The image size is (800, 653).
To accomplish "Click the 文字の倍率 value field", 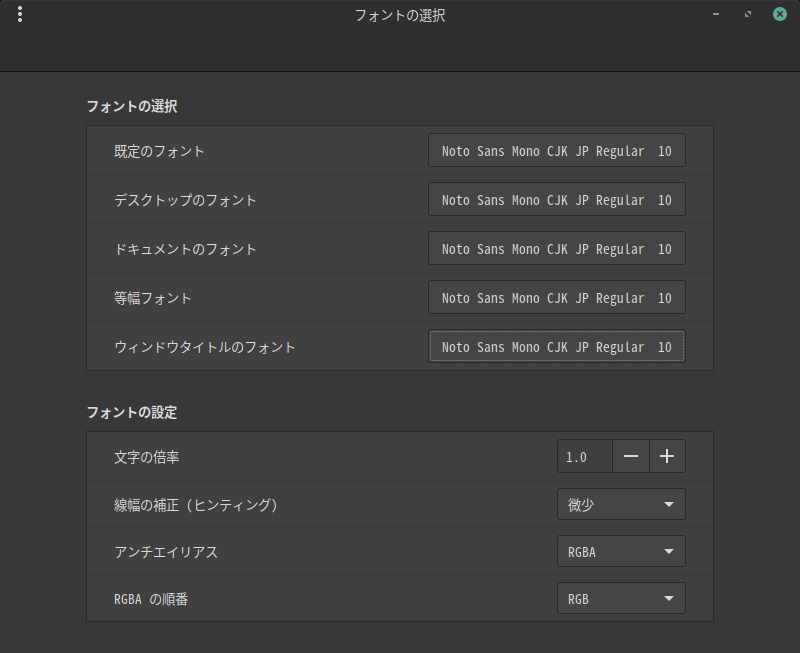I will click(584, 457).
